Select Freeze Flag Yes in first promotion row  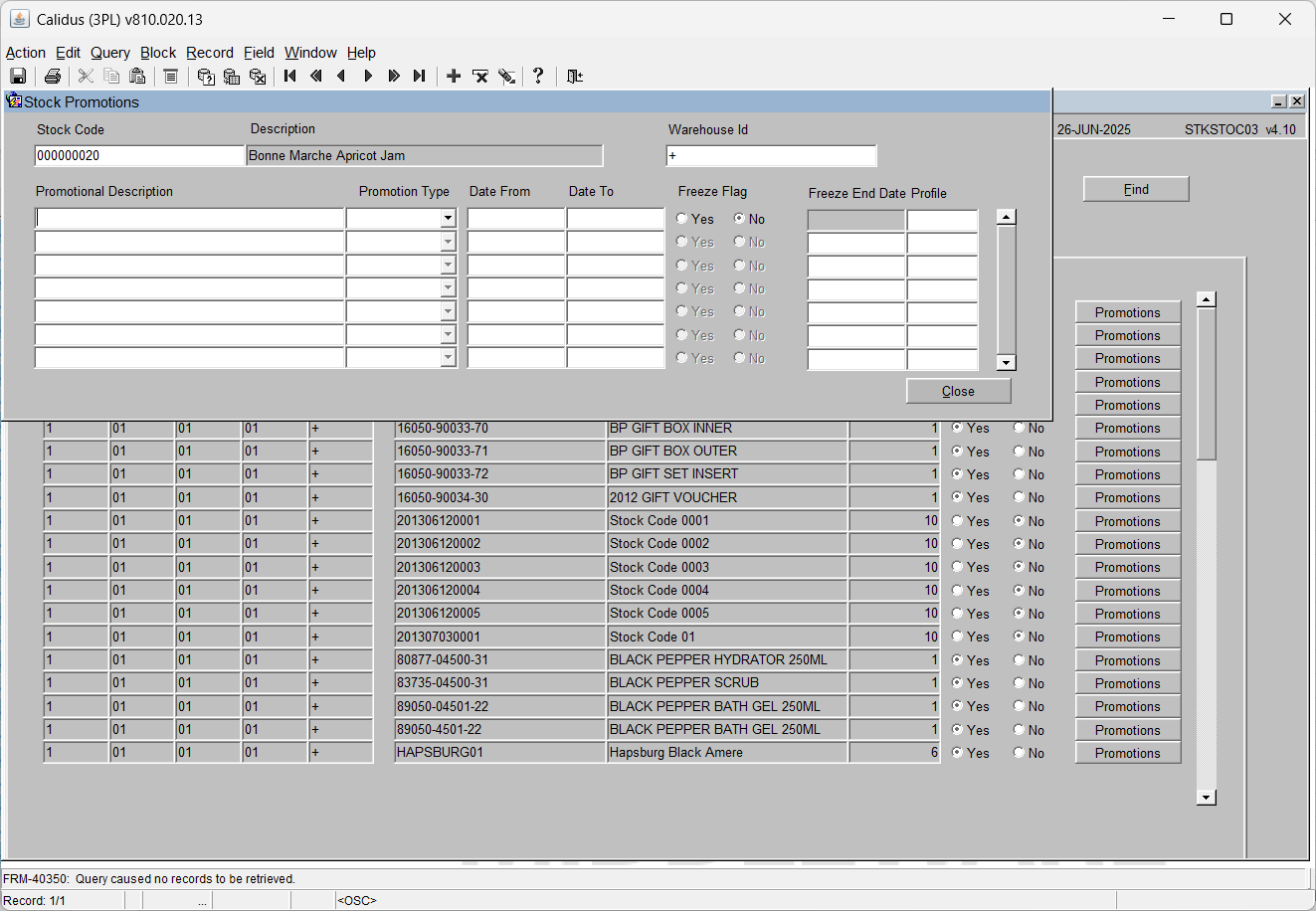(682, 219)
